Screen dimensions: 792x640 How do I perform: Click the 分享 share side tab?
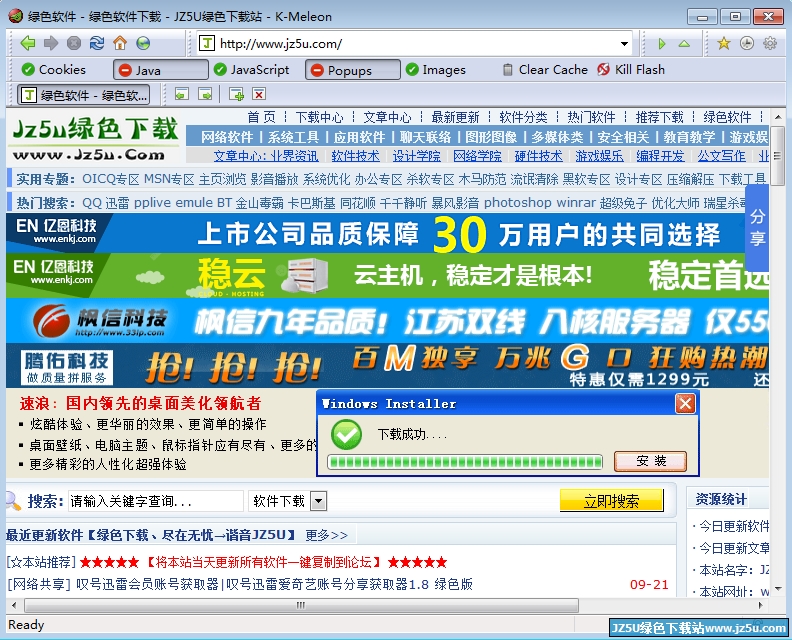(757, 227)
